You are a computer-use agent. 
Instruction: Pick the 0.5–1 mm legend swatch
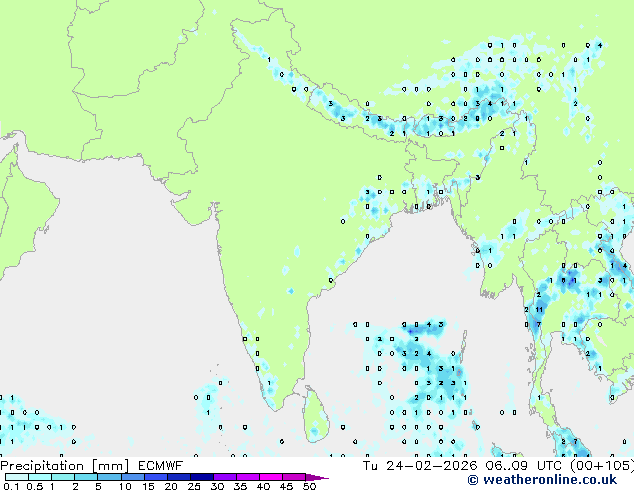point(40,477)
